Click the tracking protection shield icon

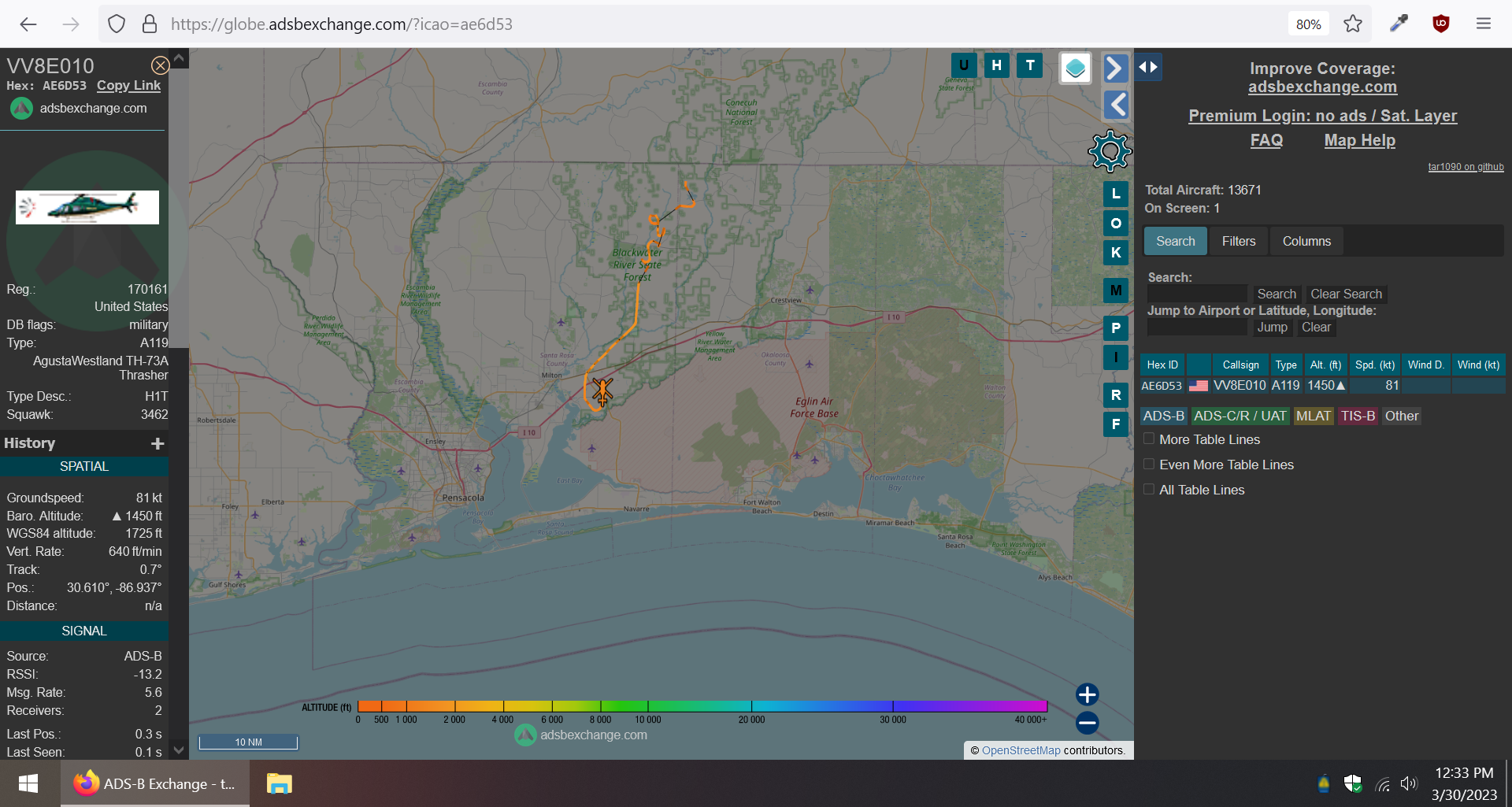pos(117,24)
